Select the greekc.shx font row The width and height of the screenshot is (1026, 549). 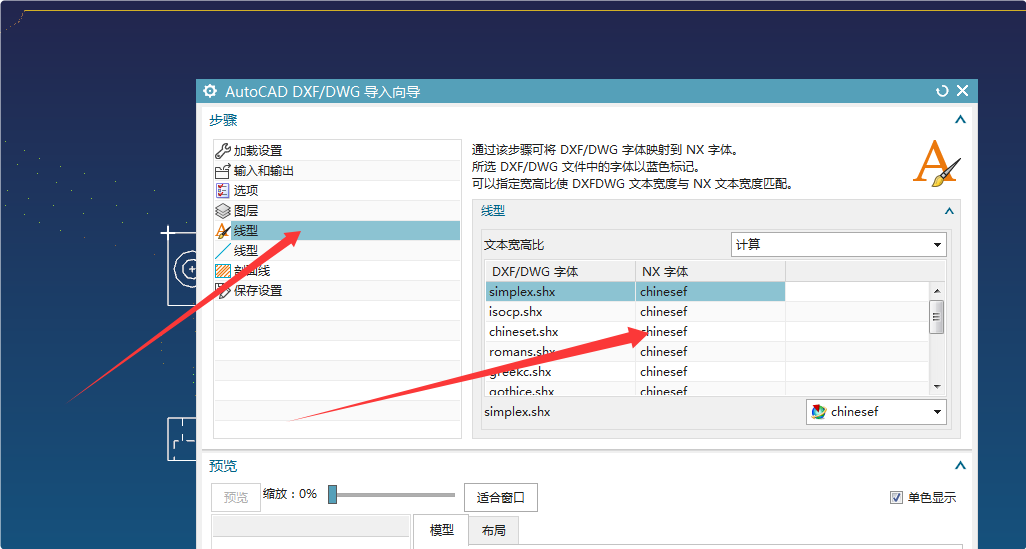(x=707, y=372)
